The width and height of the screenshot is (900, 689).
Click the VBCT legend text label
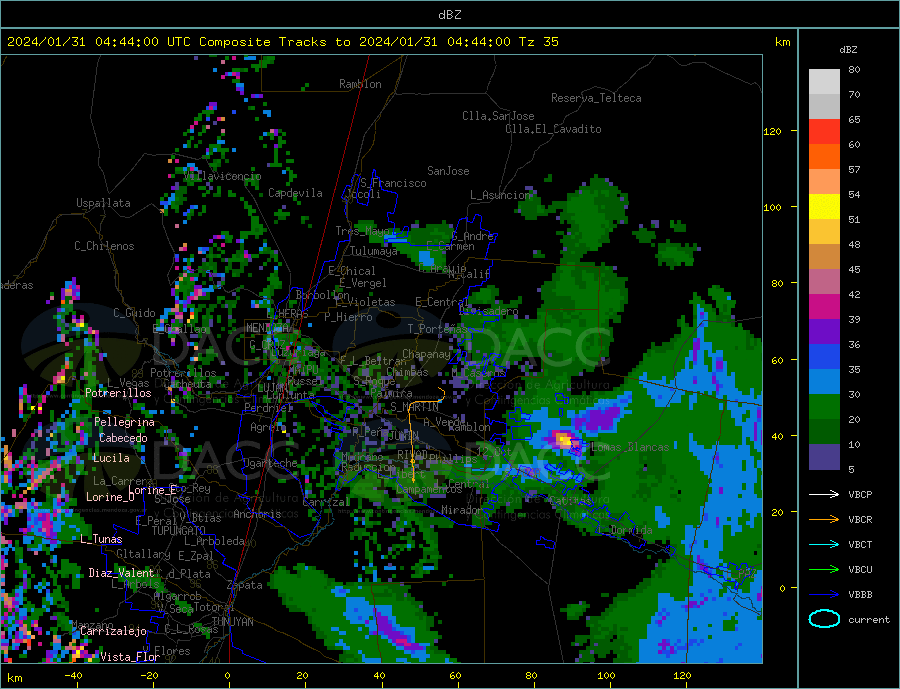coord(860,544)
